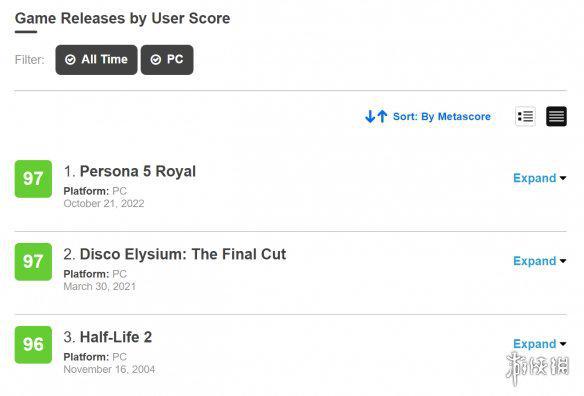Toggle the PC platform filter
The height and width of the screenshot is (396, 584).
tap(167, 60)
